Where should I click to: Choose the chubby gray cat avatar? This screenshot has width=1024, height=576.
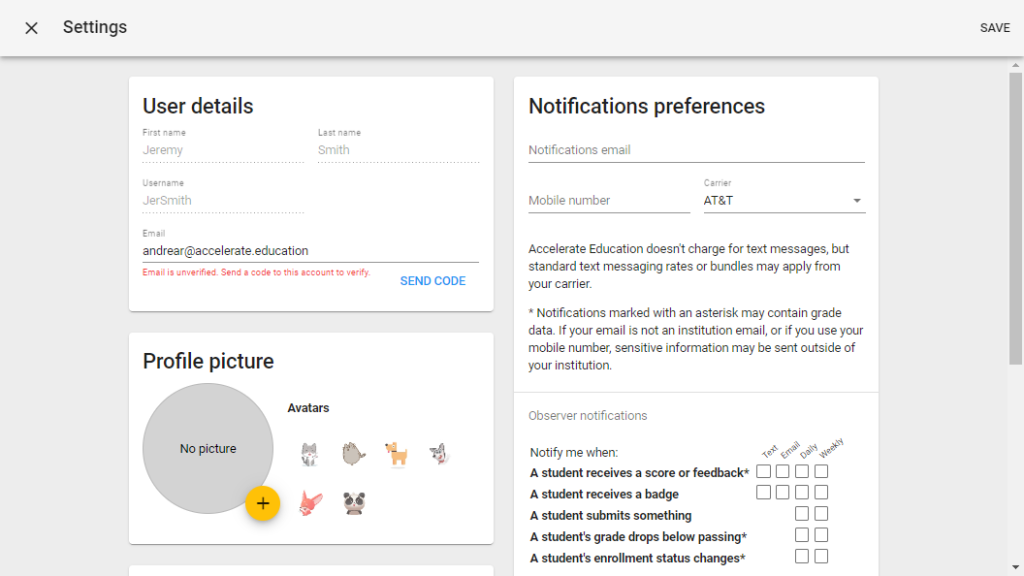click(x=353, y=454)
